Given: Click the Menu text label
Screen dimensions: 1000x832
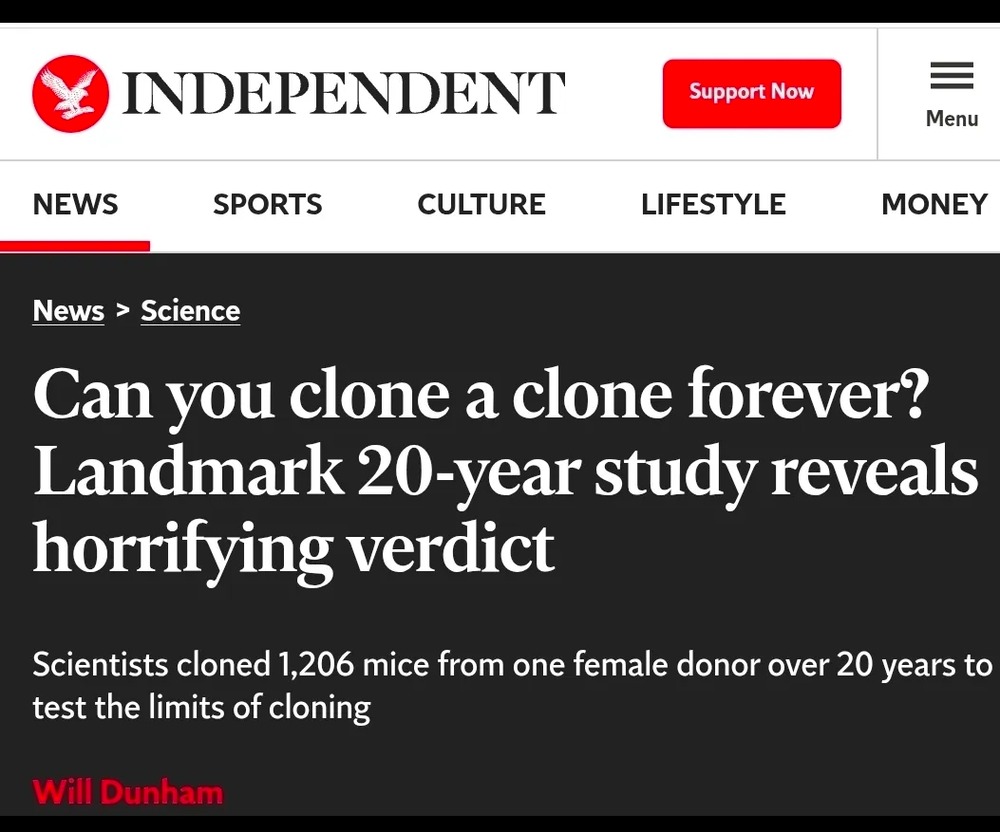Looking at the screenshot, I should 951,119.
